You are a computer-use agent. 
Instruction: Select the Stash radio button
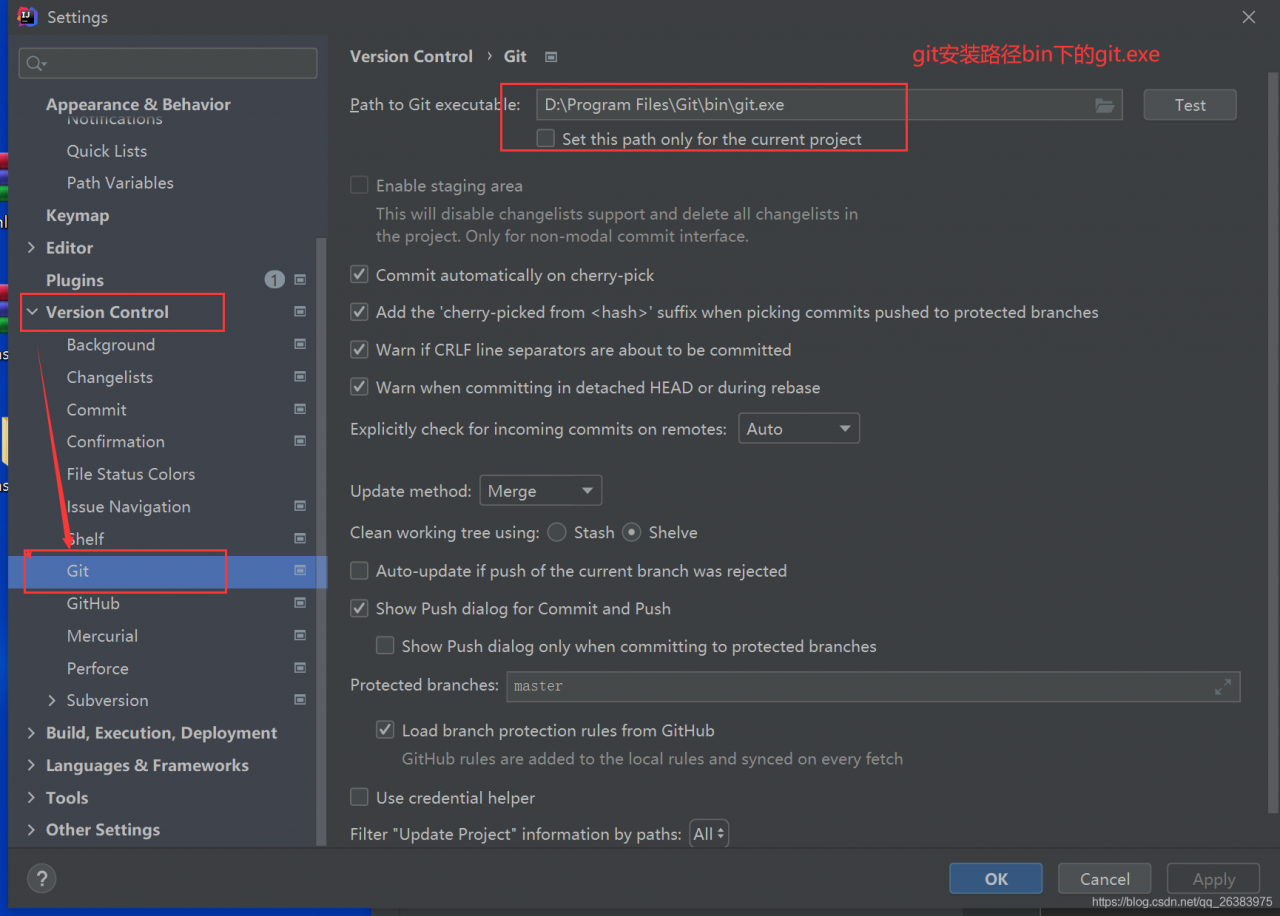coord(556,532)
